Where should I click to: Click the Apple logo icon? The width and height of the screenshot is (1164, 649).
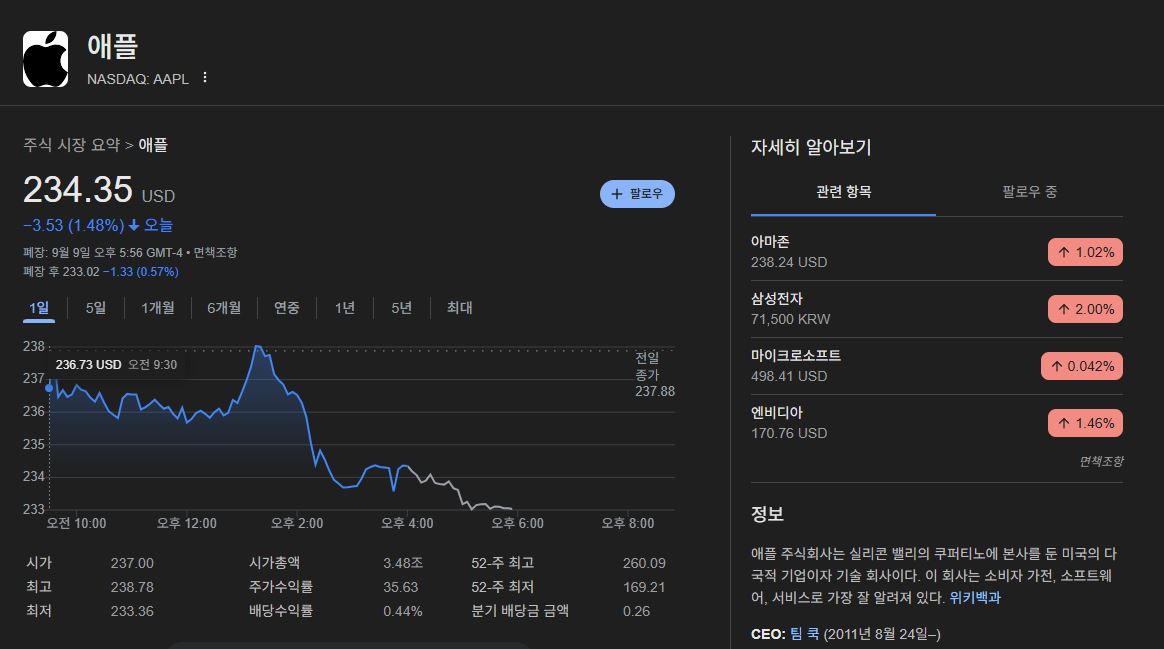45,59
